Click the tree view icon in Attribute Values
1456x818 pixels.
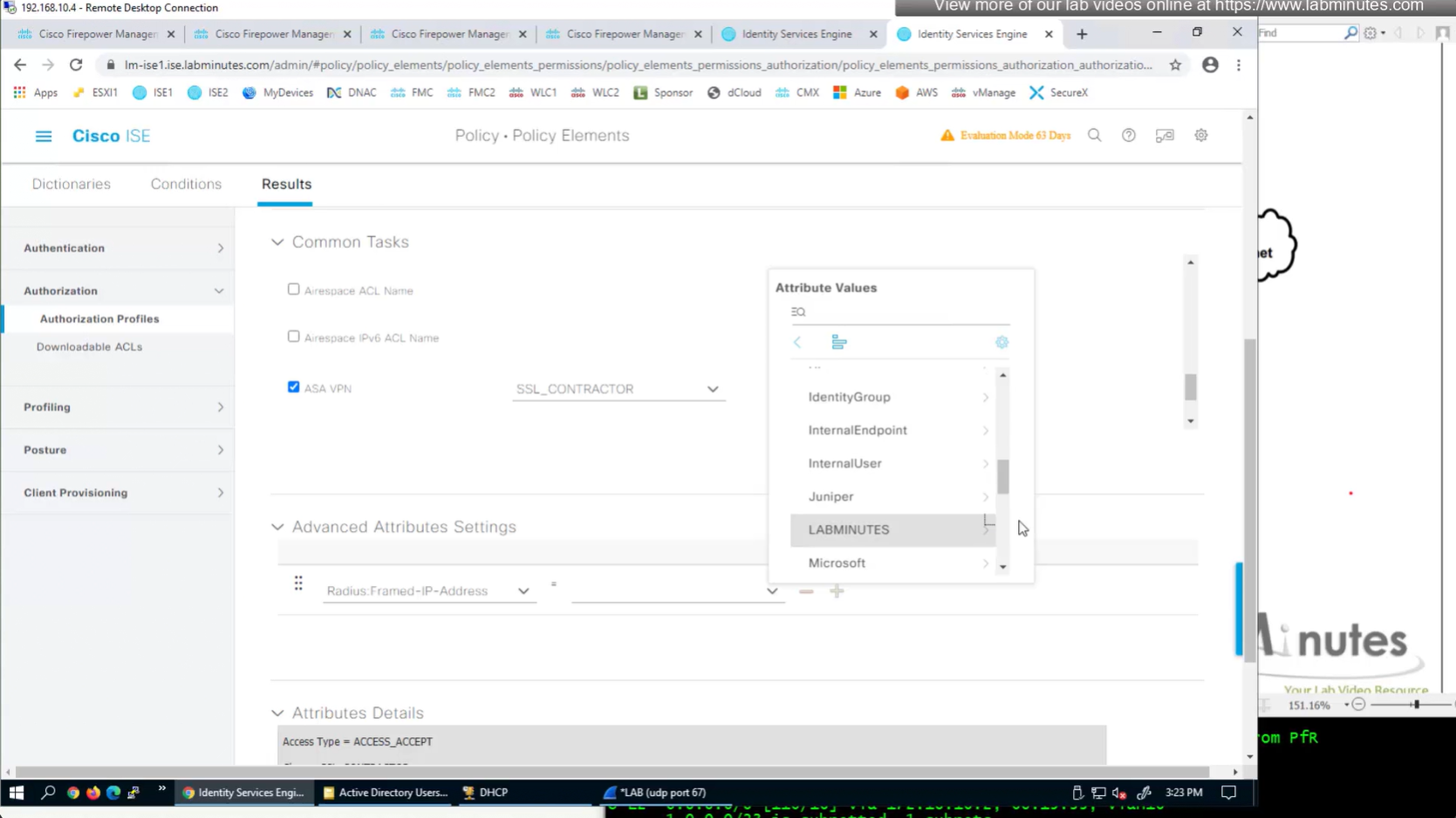tap(838, 343)
